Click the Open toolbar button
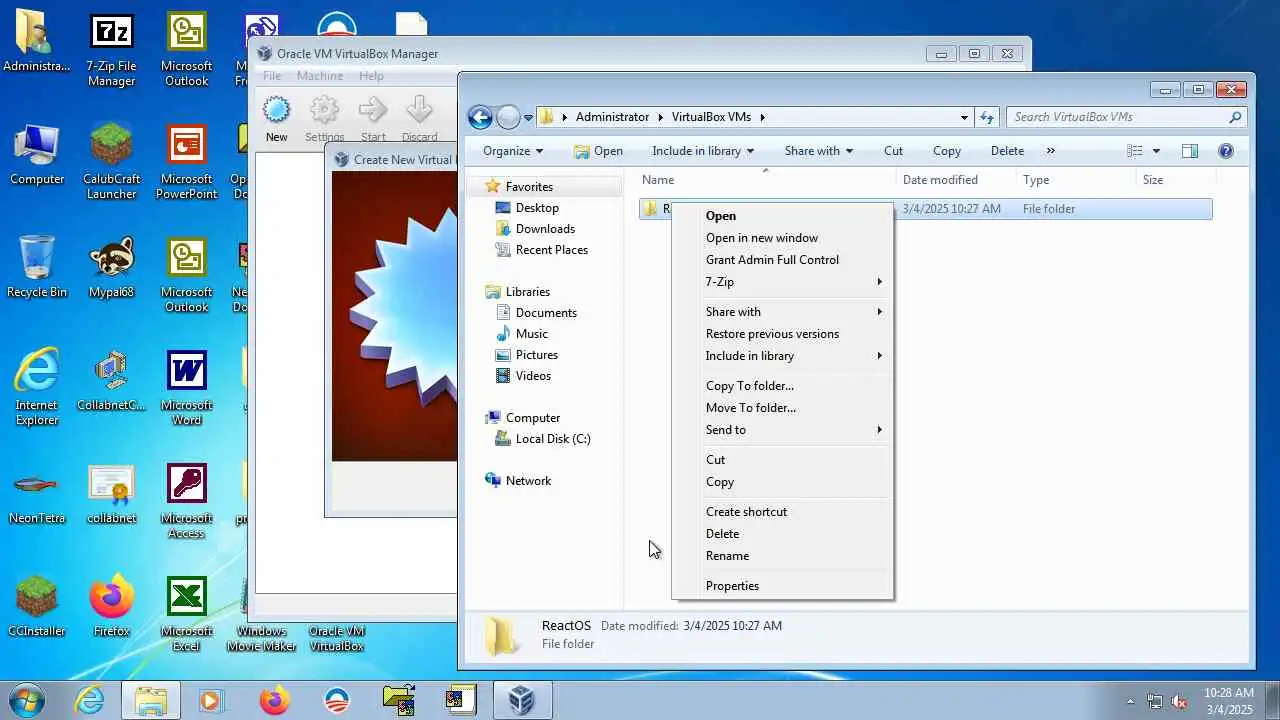This screenshot has width=1280, height=720. (598, 151)
